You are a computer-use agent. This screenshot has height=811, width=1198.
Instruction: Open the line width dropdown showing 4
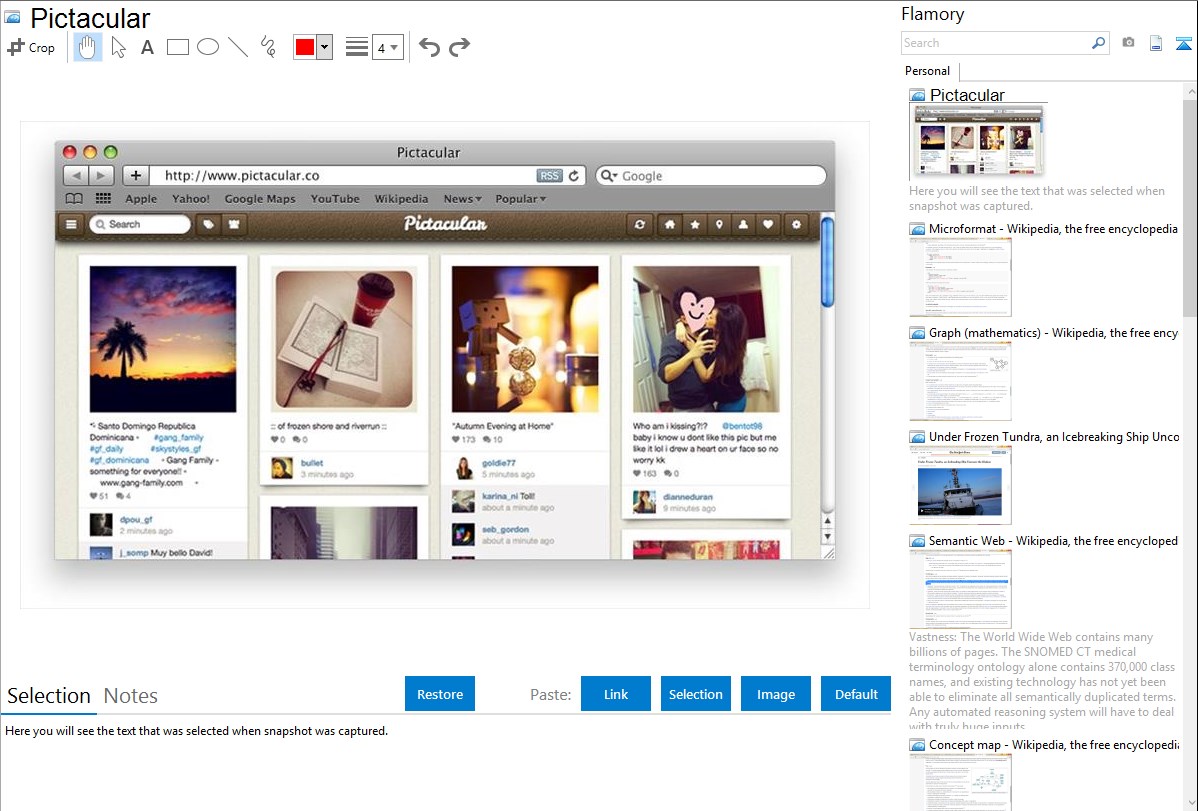point(388,47)
